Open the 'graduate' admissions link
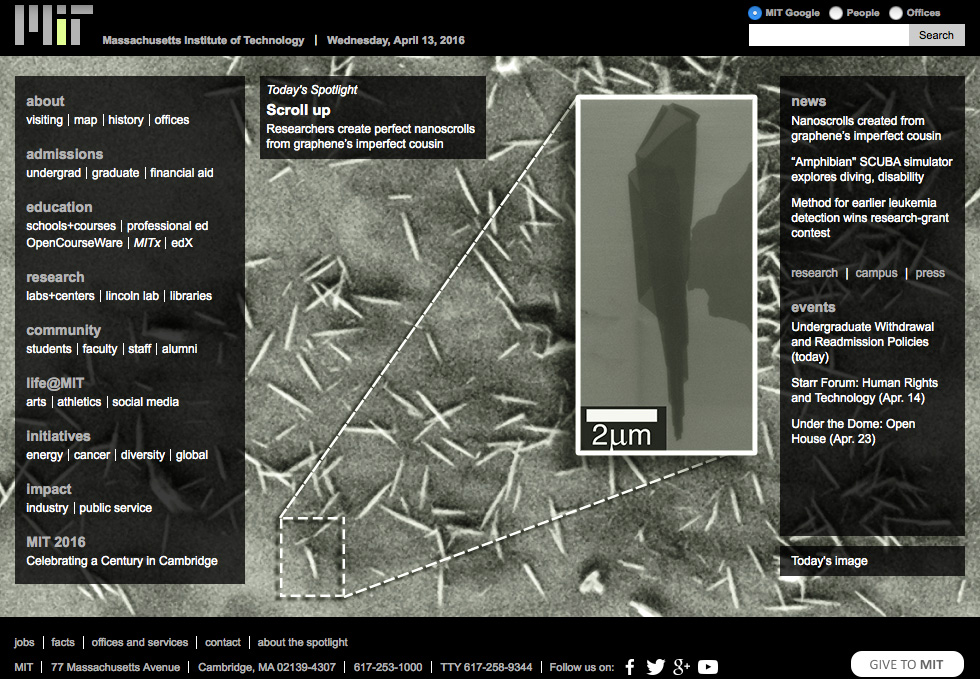Viewport: 980px width, 679px height. 116,173
